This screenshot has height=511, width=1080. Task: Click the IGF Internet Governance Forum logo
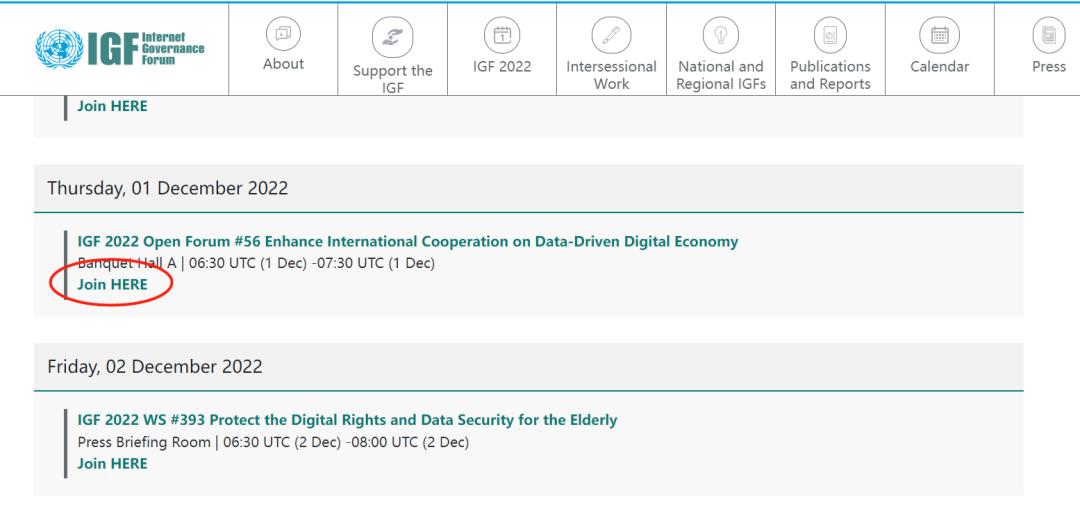tap(120, 49)
